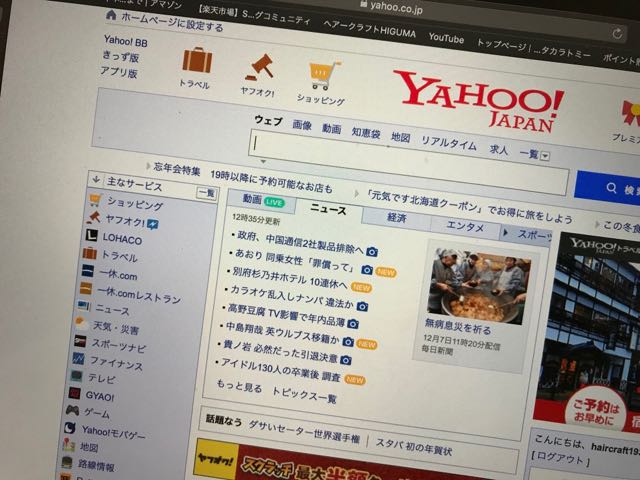Viewport: 640px width, 480px height.
Task: Open the Yahoo! BB link
Action: (x=125, y=41)
